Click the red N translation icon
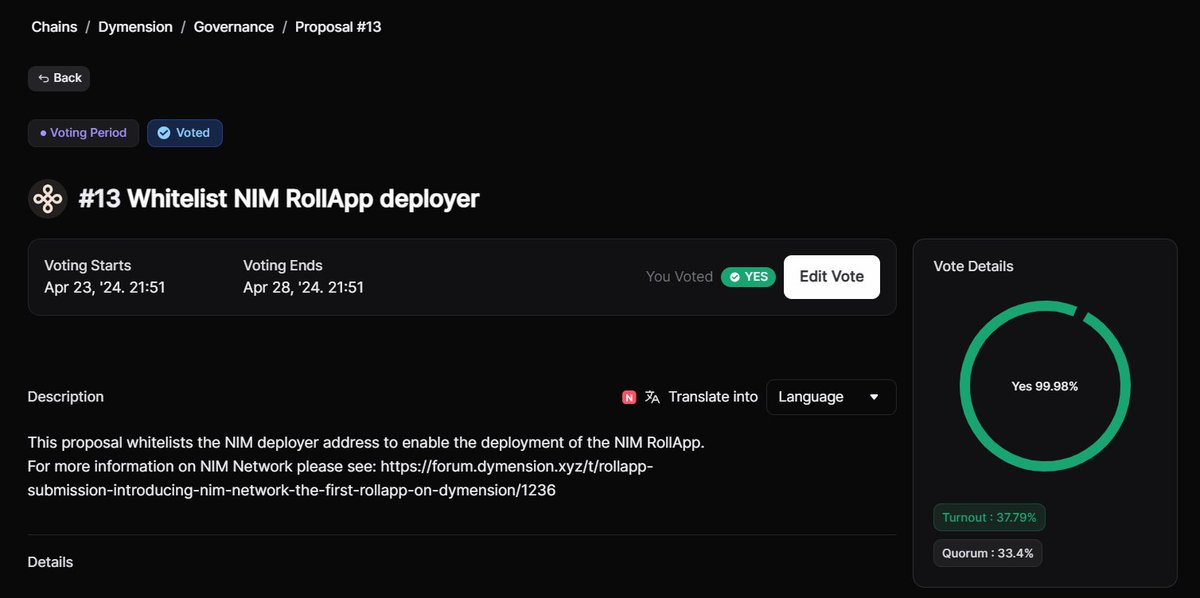This screenshot has height=598, width=1200. tap(629, 397)
